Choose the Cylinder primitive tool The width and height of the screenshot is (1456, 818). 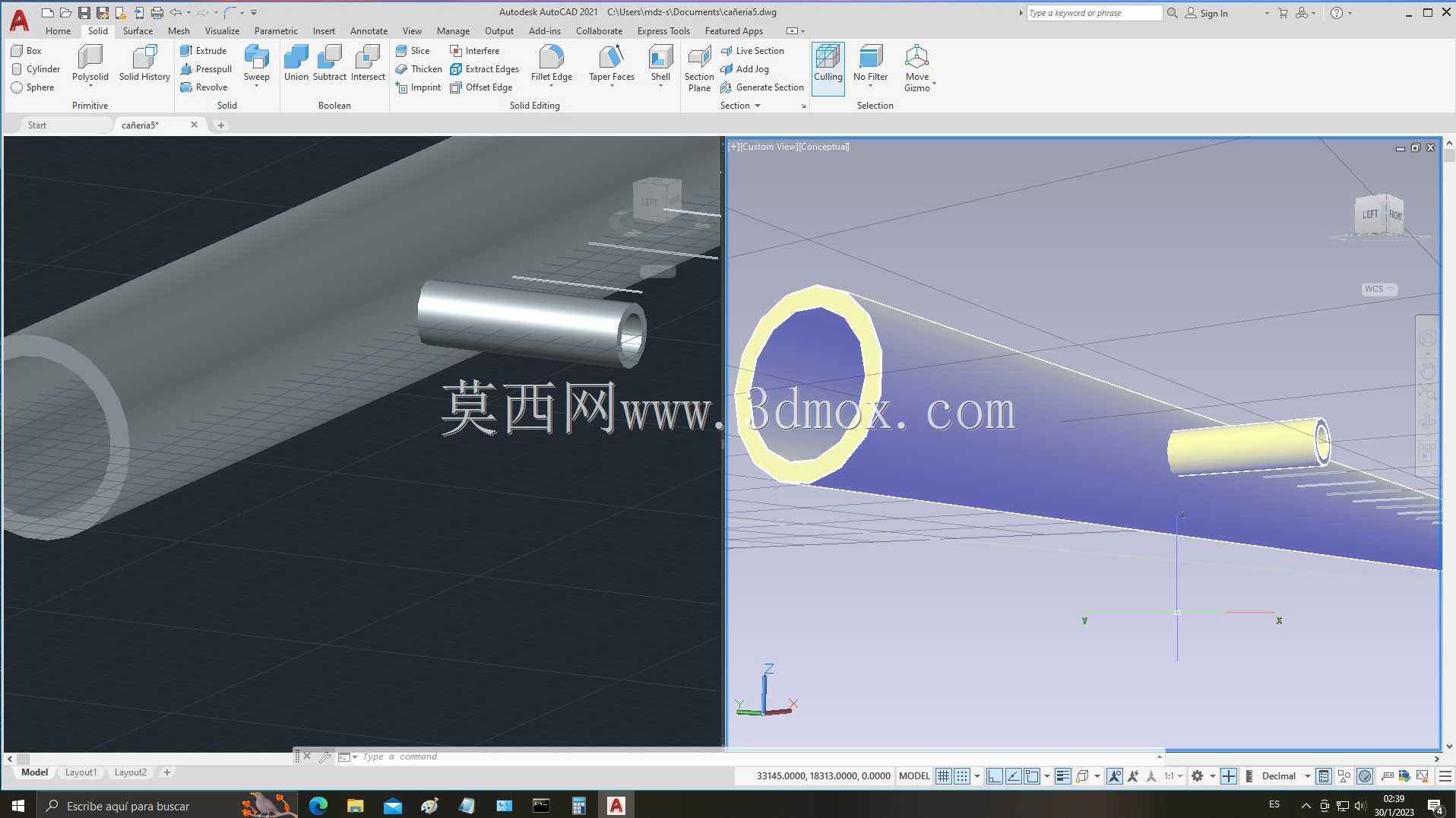pos(36,68)
